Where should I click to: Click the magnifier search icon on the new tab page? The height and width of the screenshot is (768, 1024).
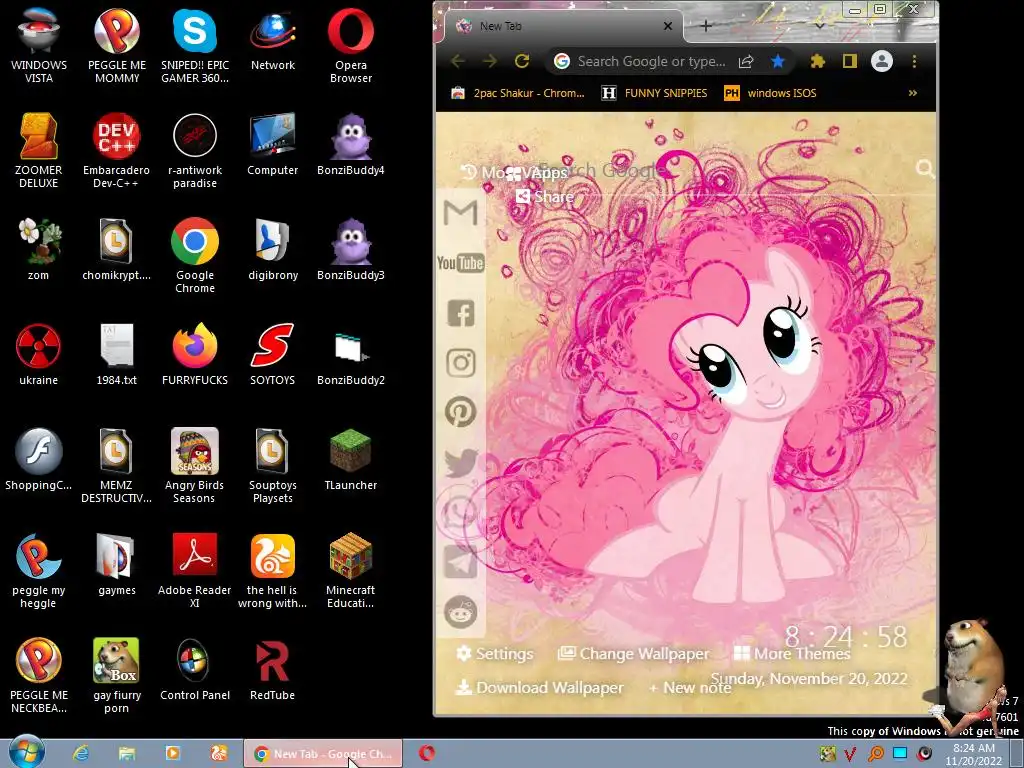click(924, 169)
